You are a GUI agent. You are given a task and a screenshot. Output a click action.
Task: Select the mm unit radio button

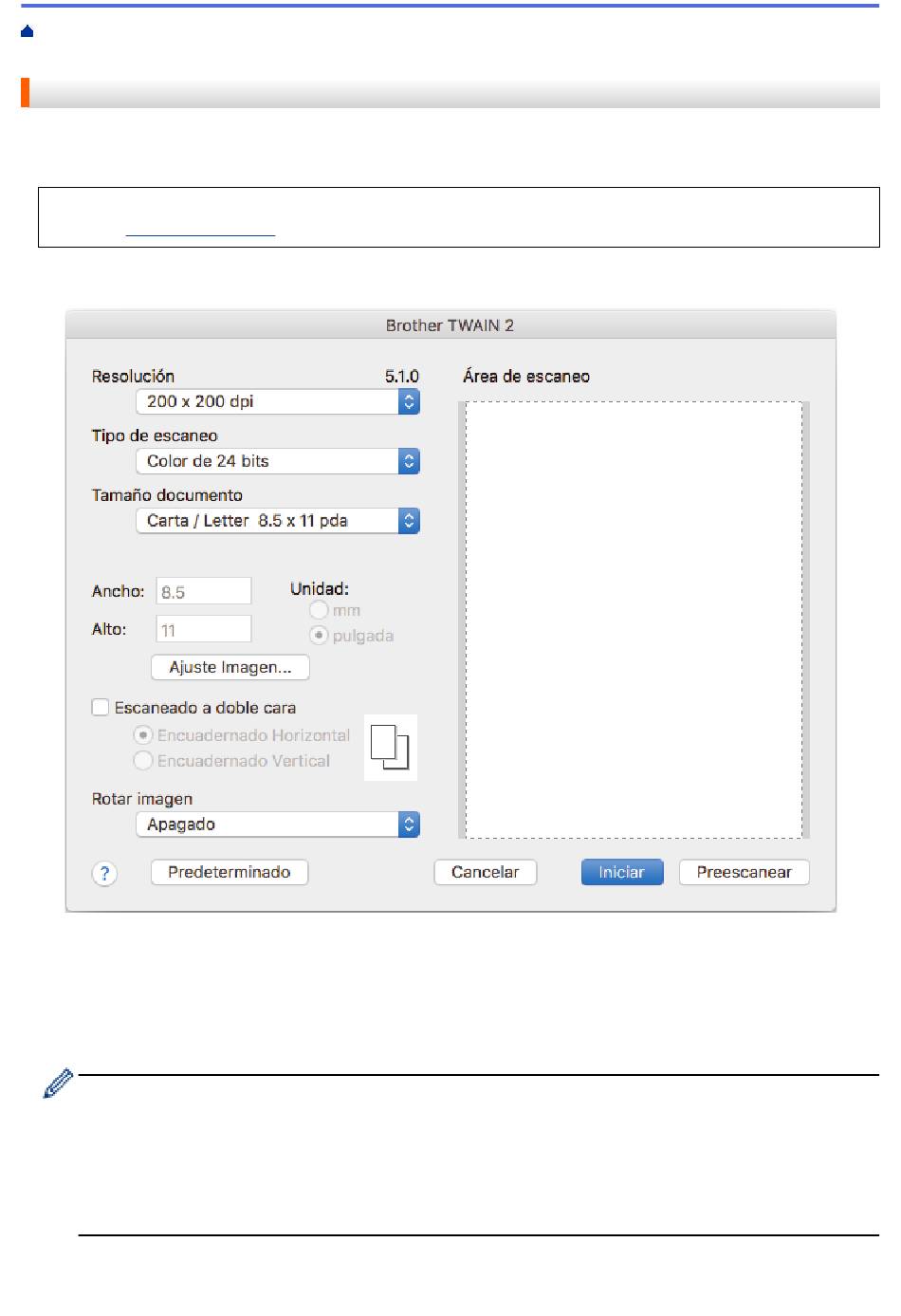[319, 610]
